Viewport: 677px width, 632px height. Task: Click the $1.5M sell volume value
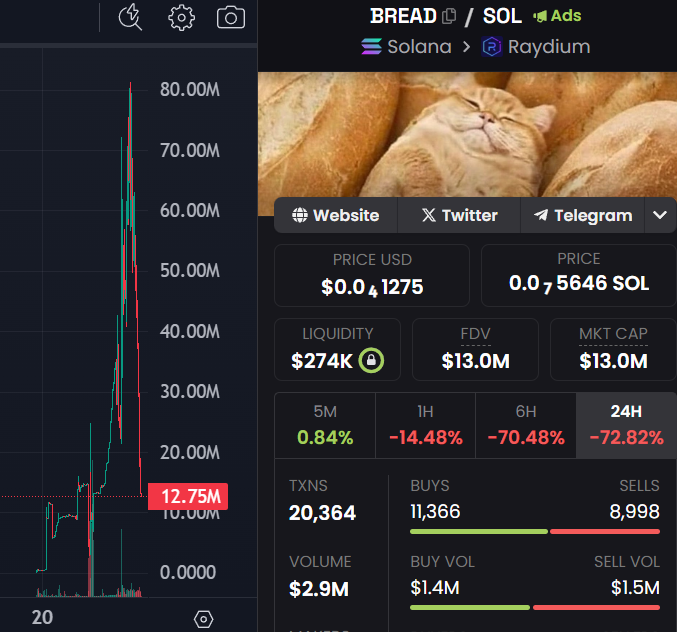click(635, 588)
